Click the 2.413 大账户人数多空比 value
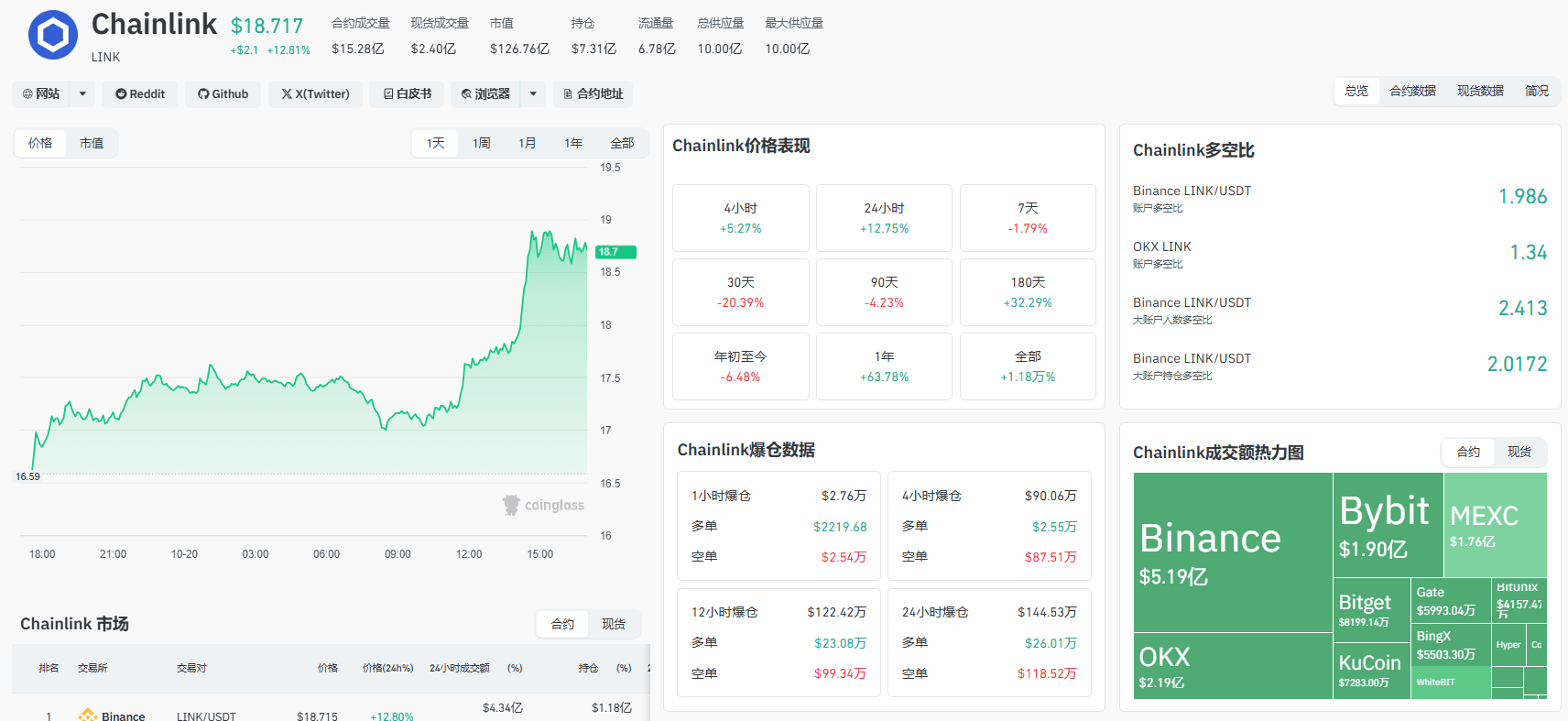Image resolution: width=1568 pixels, height=721 pixels. point(1522,308)
